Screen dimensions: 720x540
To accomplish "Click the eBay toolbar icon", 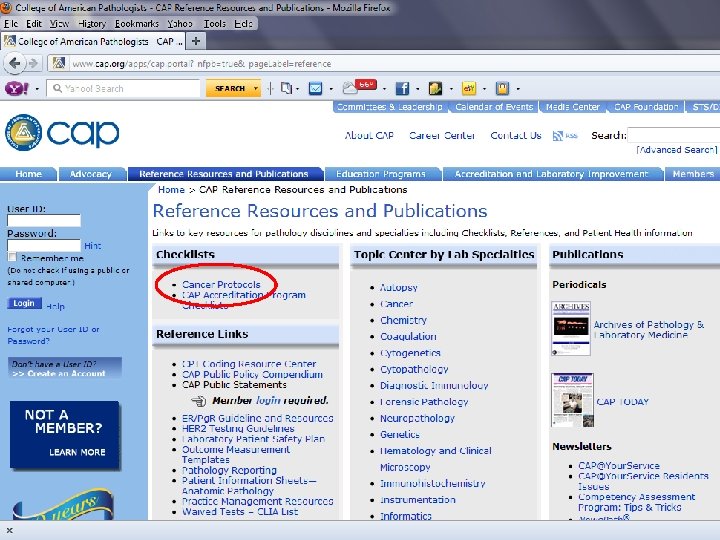I will [469, 88].
